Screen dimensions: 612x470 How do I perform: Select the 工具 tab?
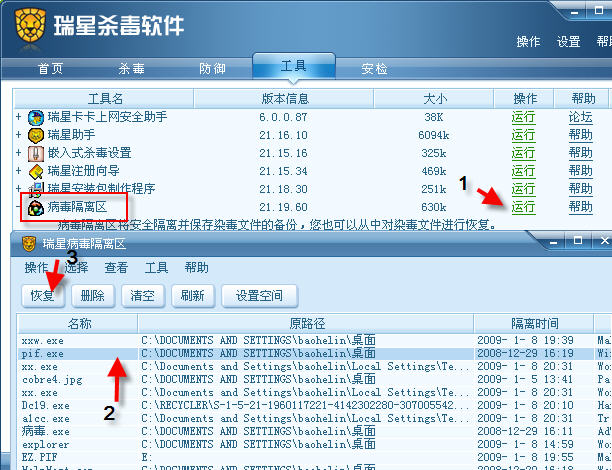294,66
